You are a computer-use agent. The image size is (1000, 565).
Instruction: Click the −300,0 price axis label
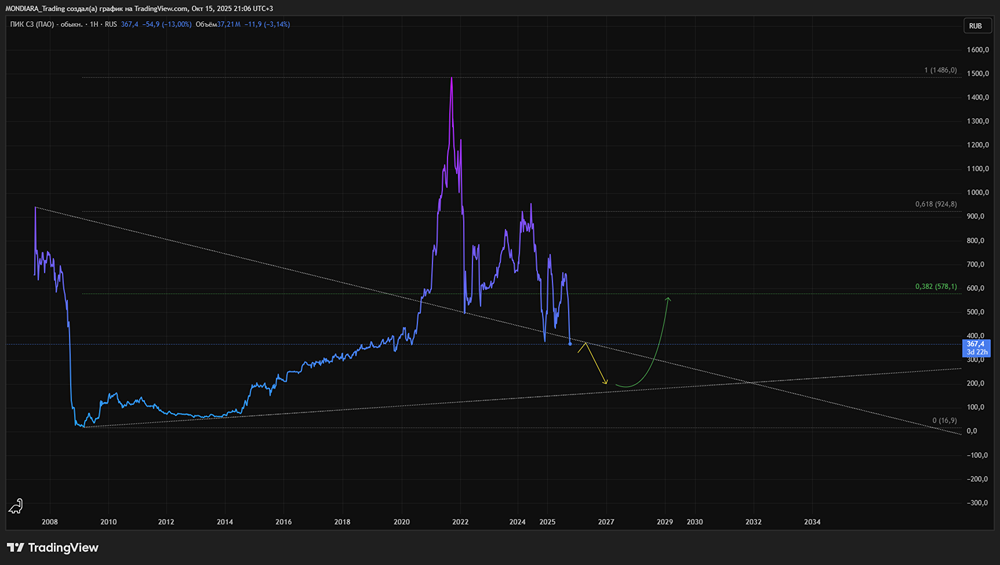click(x=977, y=503)
